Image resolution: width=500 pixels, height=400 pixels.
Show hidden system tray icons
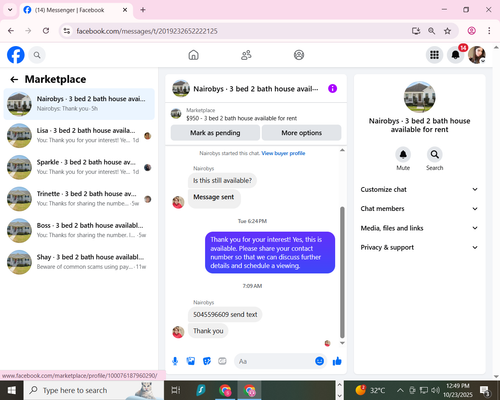[400, 390]
